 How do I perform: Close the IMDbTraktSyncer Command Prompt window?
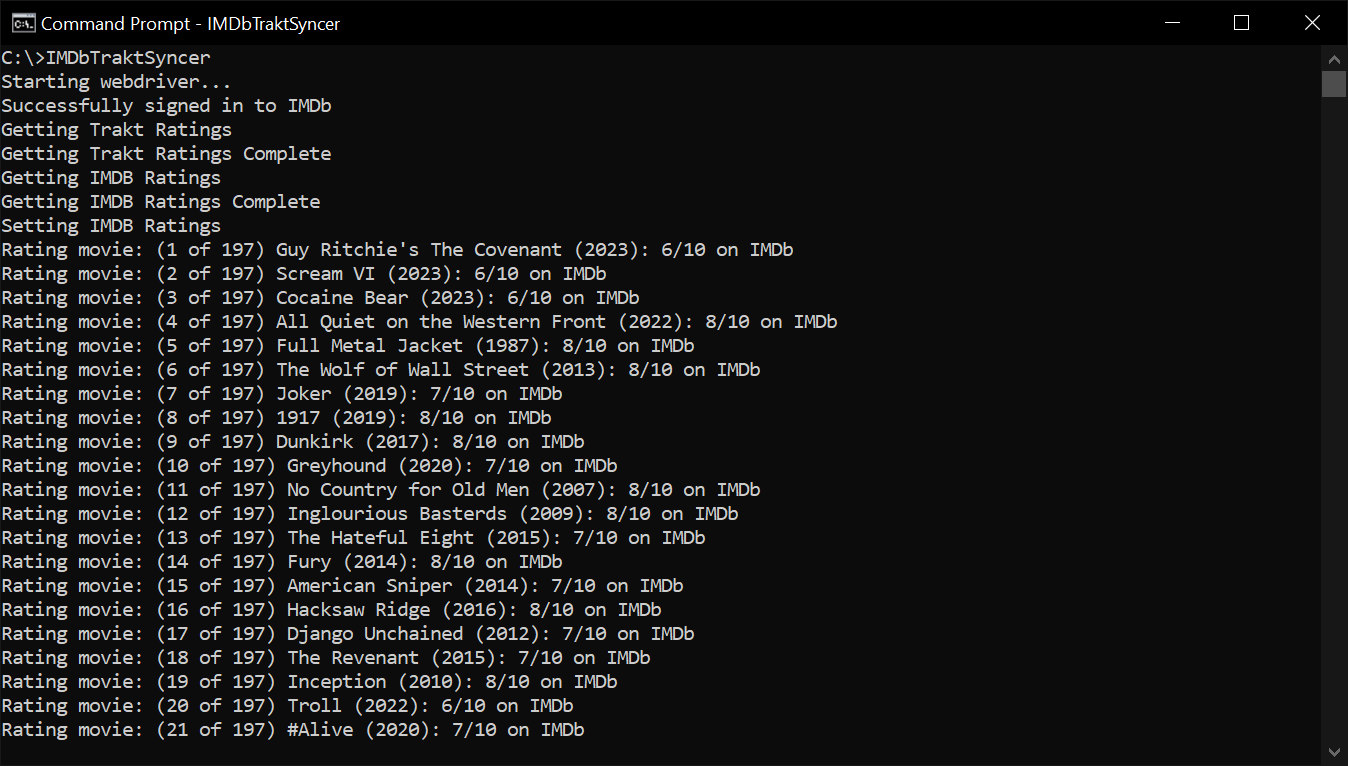pyautogui.click(x=1312, y=23)
